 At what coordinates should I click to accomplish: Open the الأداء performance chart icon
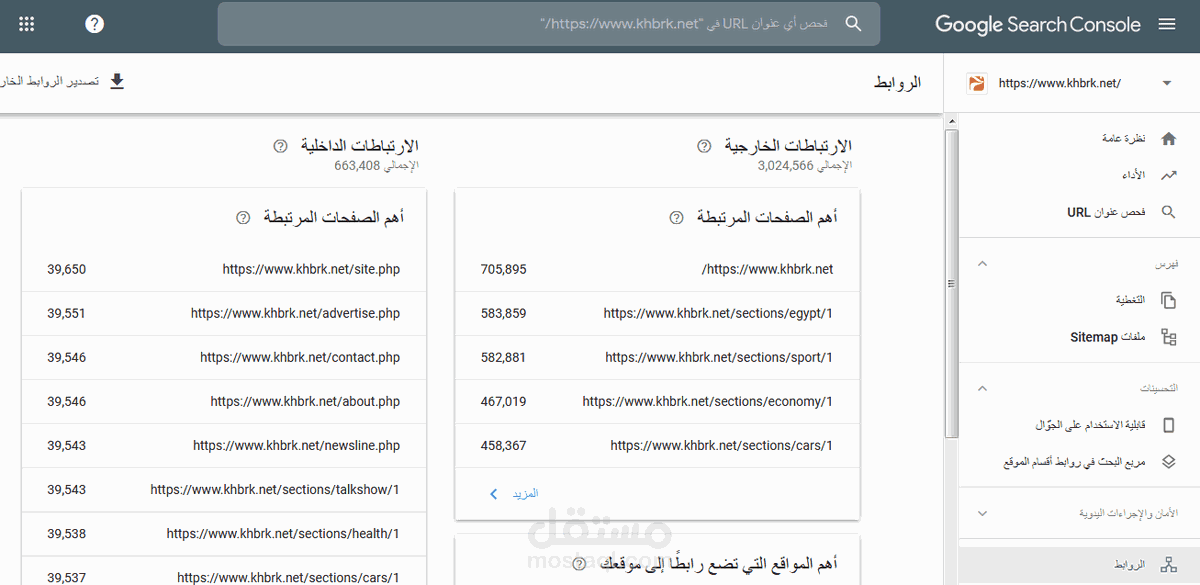tap(1168, 174)
